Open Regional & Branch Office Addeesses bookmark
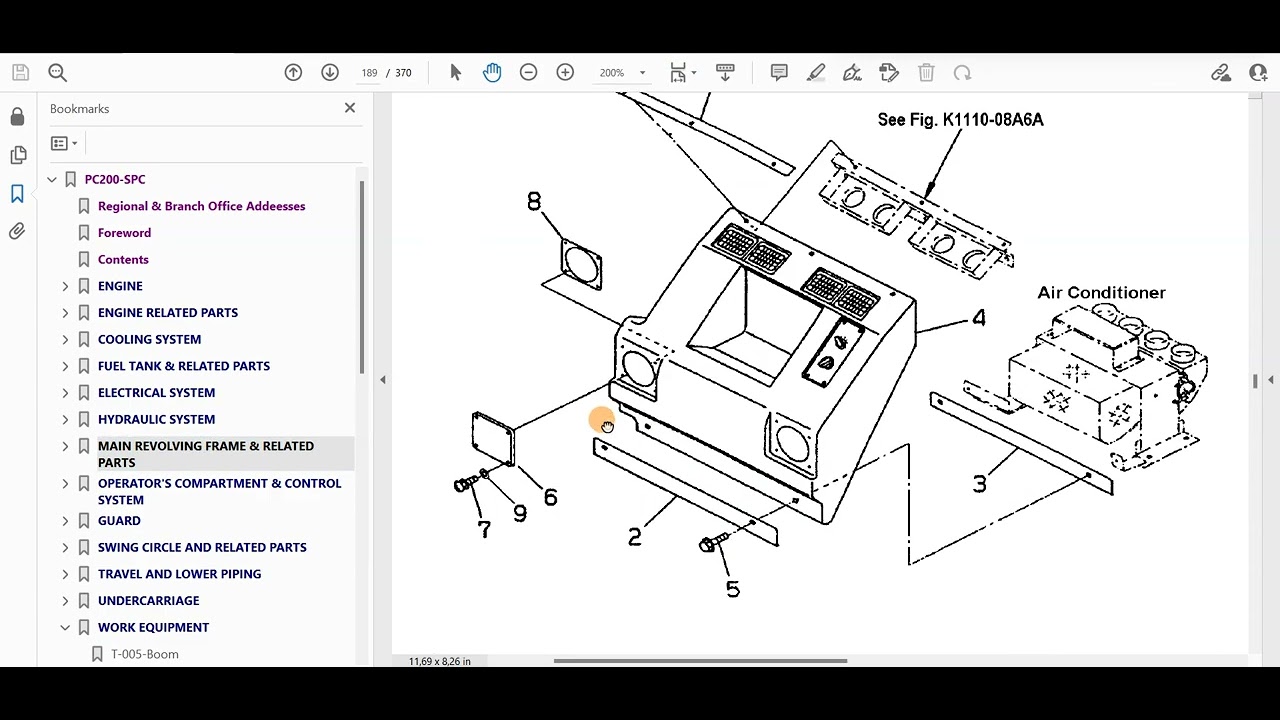 tap(201, 206)
